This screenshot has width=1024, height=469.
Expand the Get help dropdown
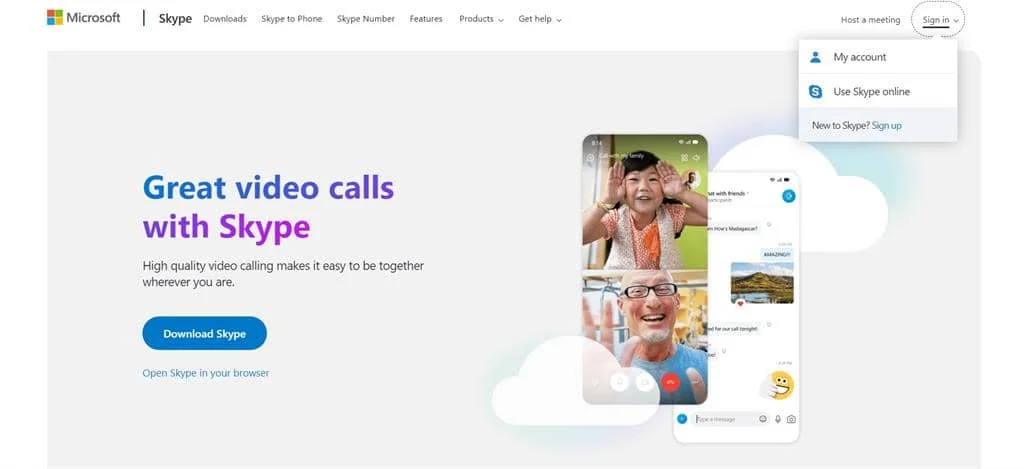(x=540, y=19)
